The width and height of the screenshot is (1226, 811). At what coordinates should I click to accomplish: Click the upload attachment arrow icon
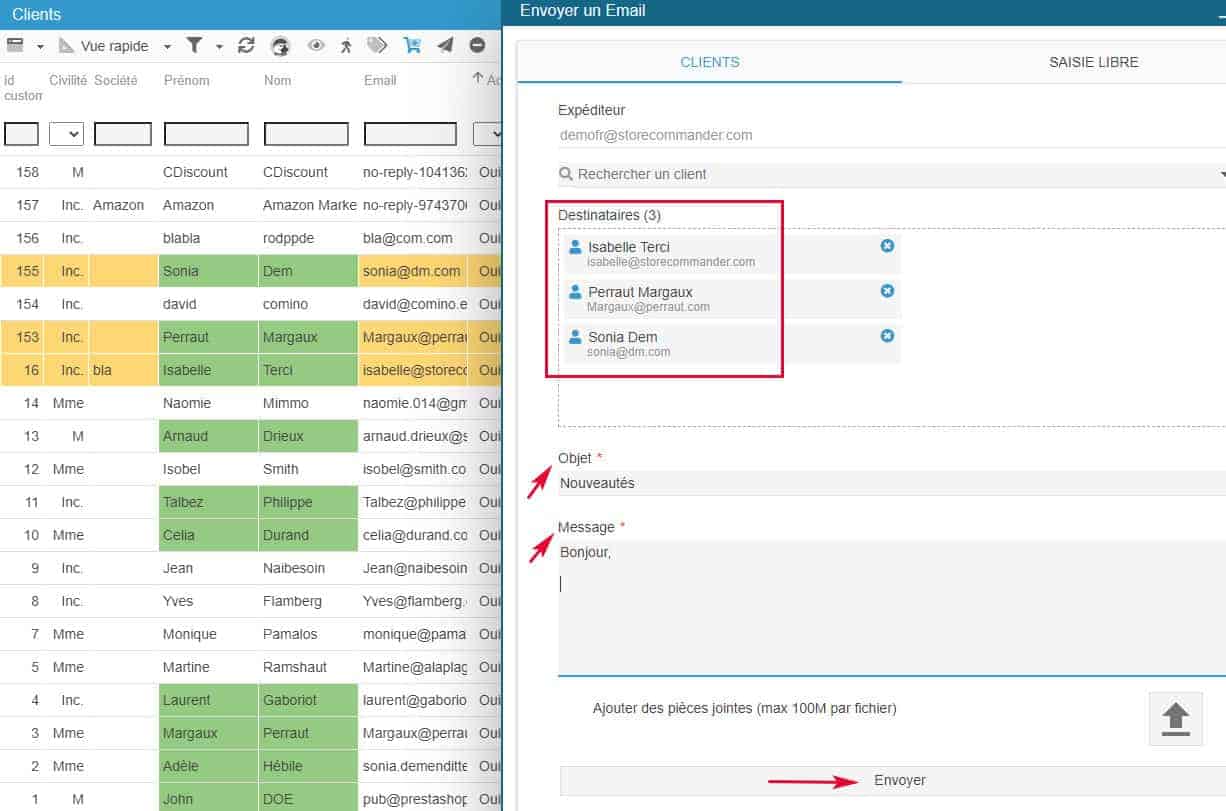click(x=1175, y=719)
